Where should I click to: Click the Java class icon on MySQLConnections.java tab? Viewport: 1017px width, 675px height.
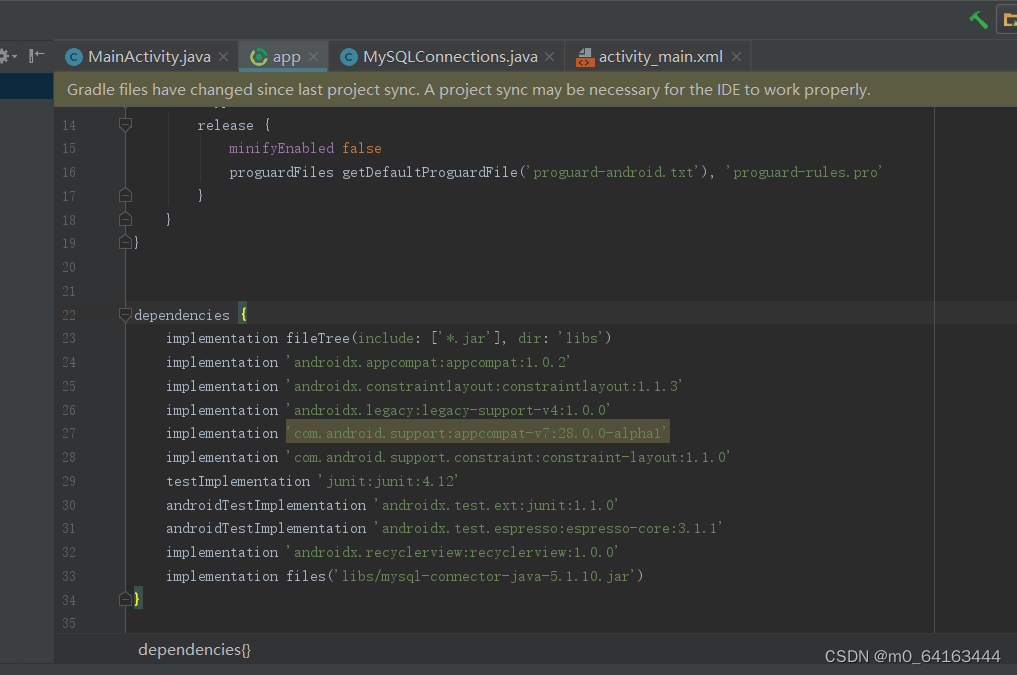pos(348,56)
